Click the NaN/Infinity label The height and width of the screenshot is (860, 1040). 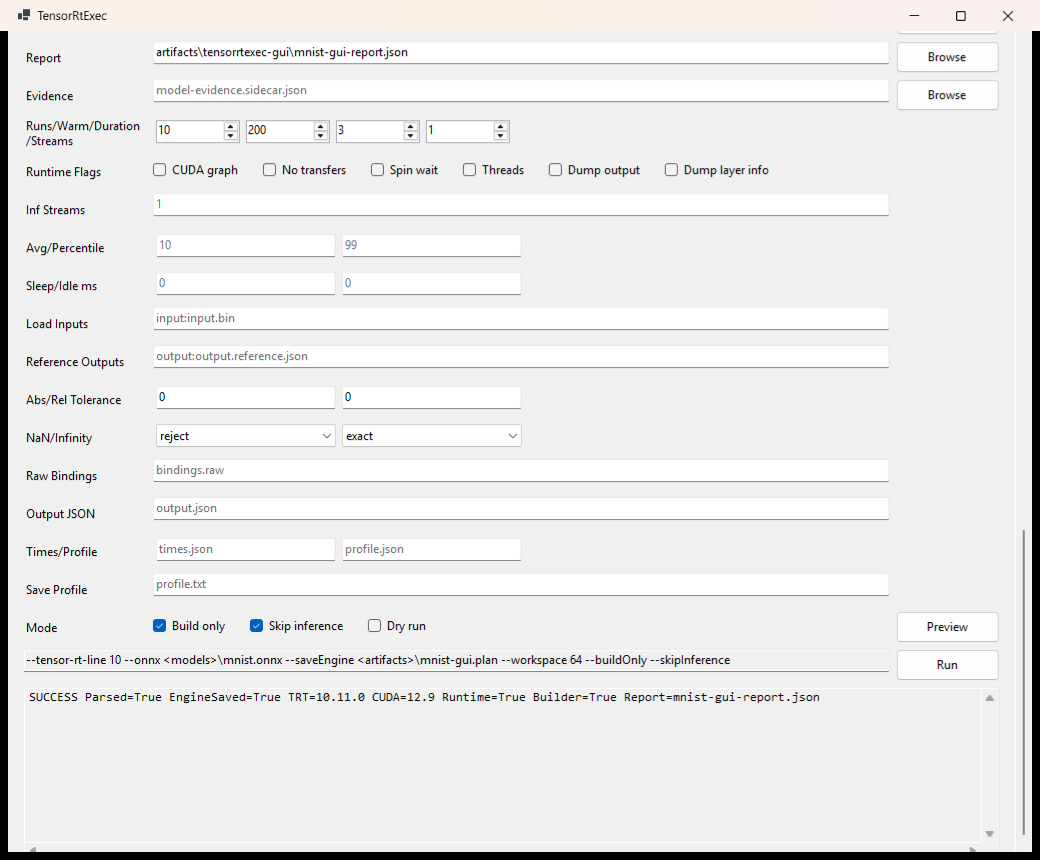59,438
